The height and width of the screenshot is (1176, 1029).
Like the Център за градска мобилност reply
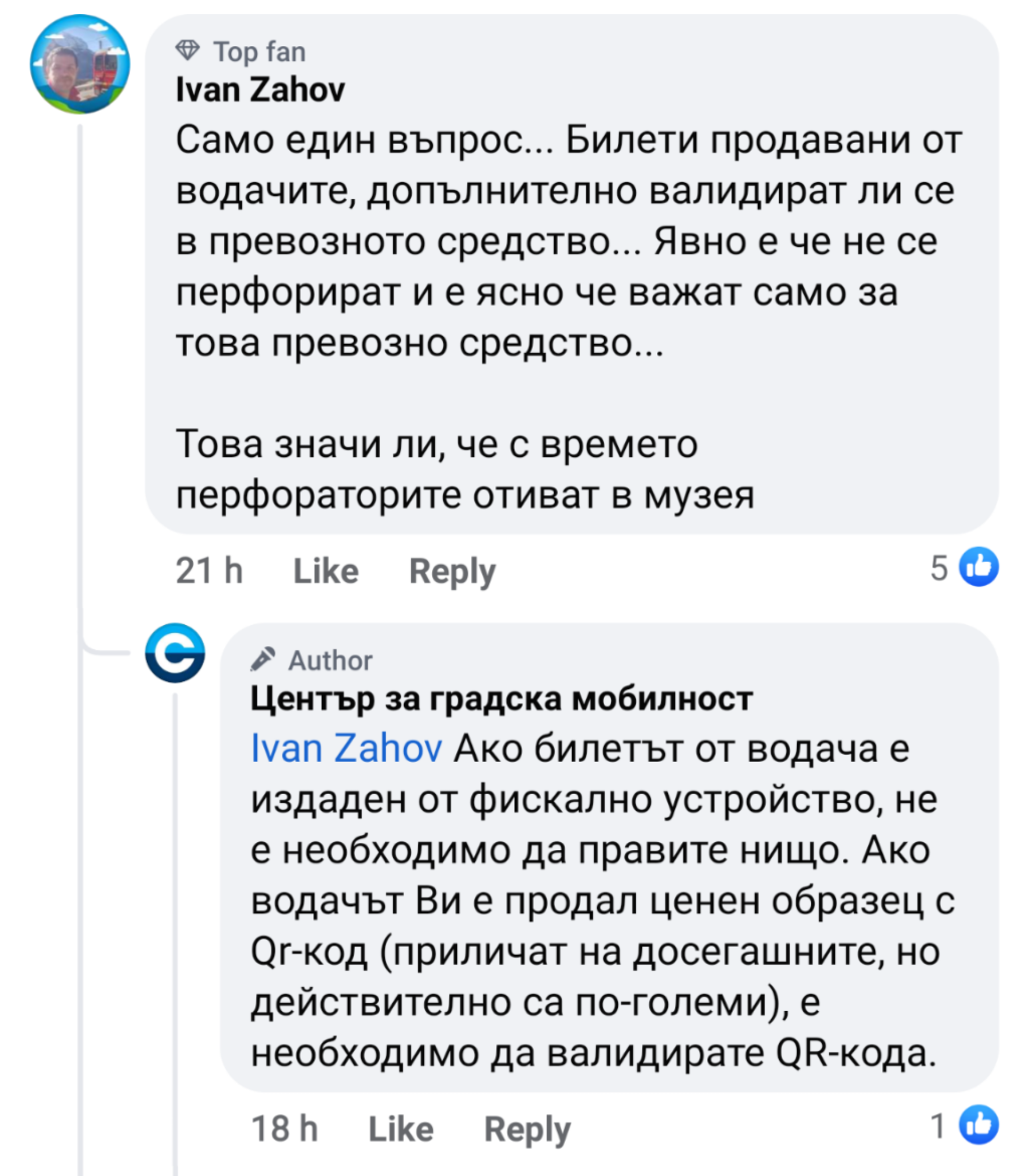401,1128
